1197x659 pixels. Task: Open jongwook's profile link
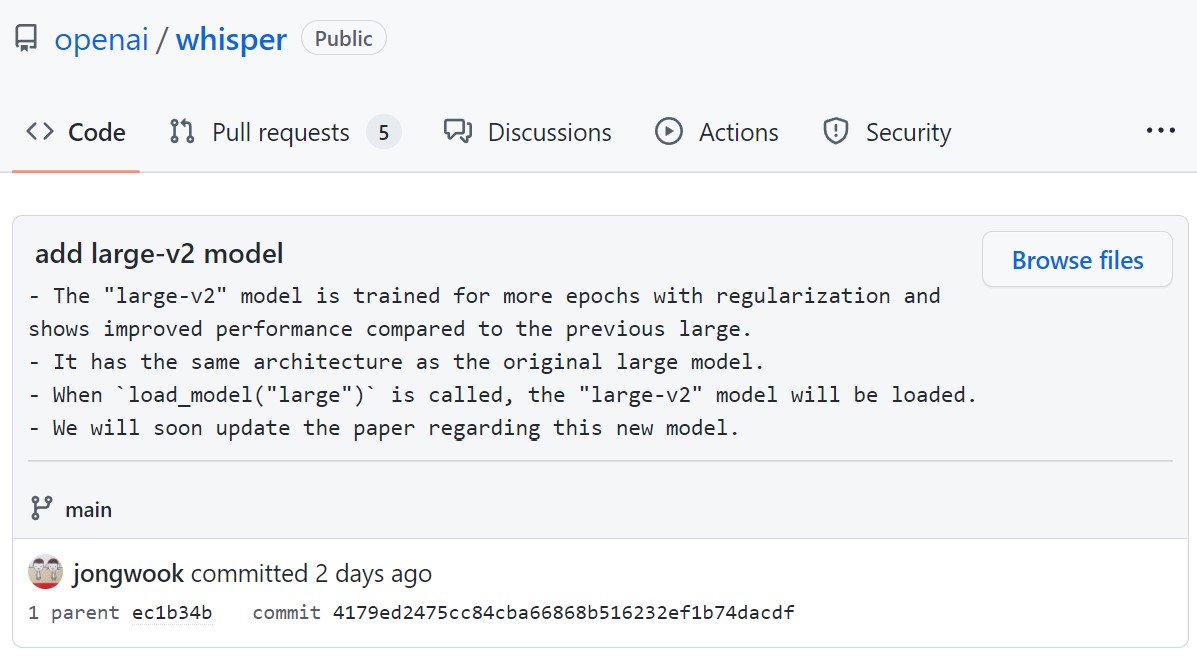[128, 573]
